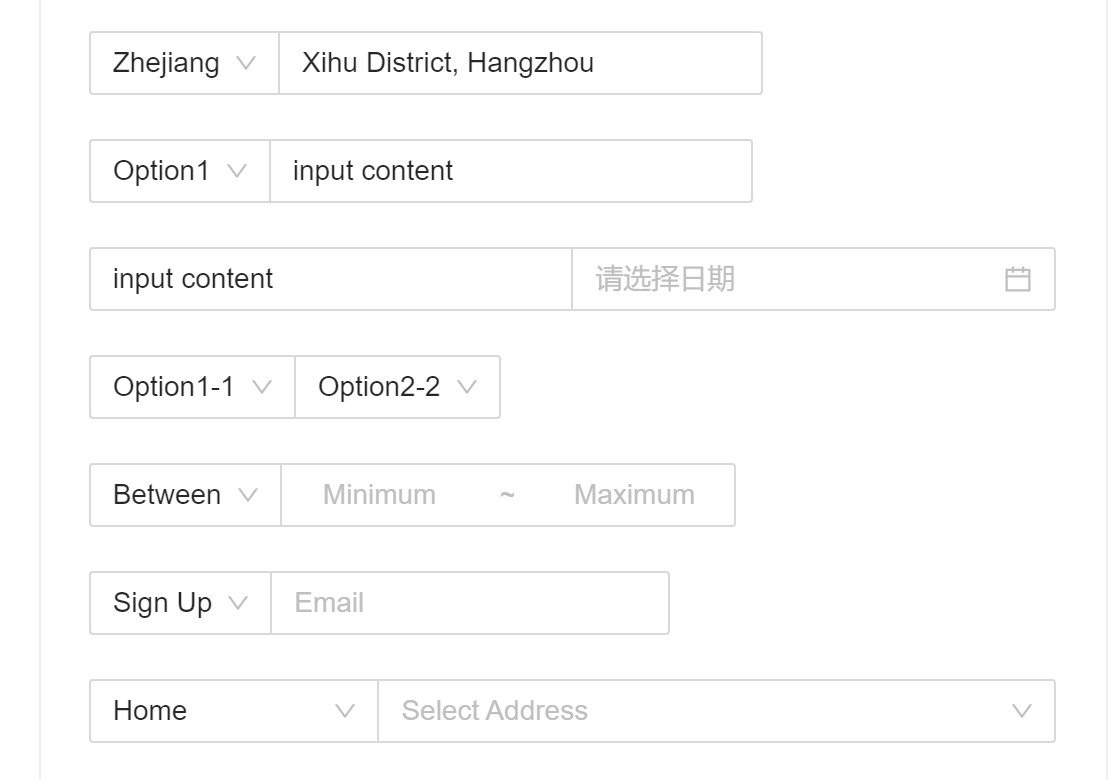This screenshot has width=1114, height=780.
Task: Click the Xihu District, Hangzhou input
Action: tap(520, 63)
